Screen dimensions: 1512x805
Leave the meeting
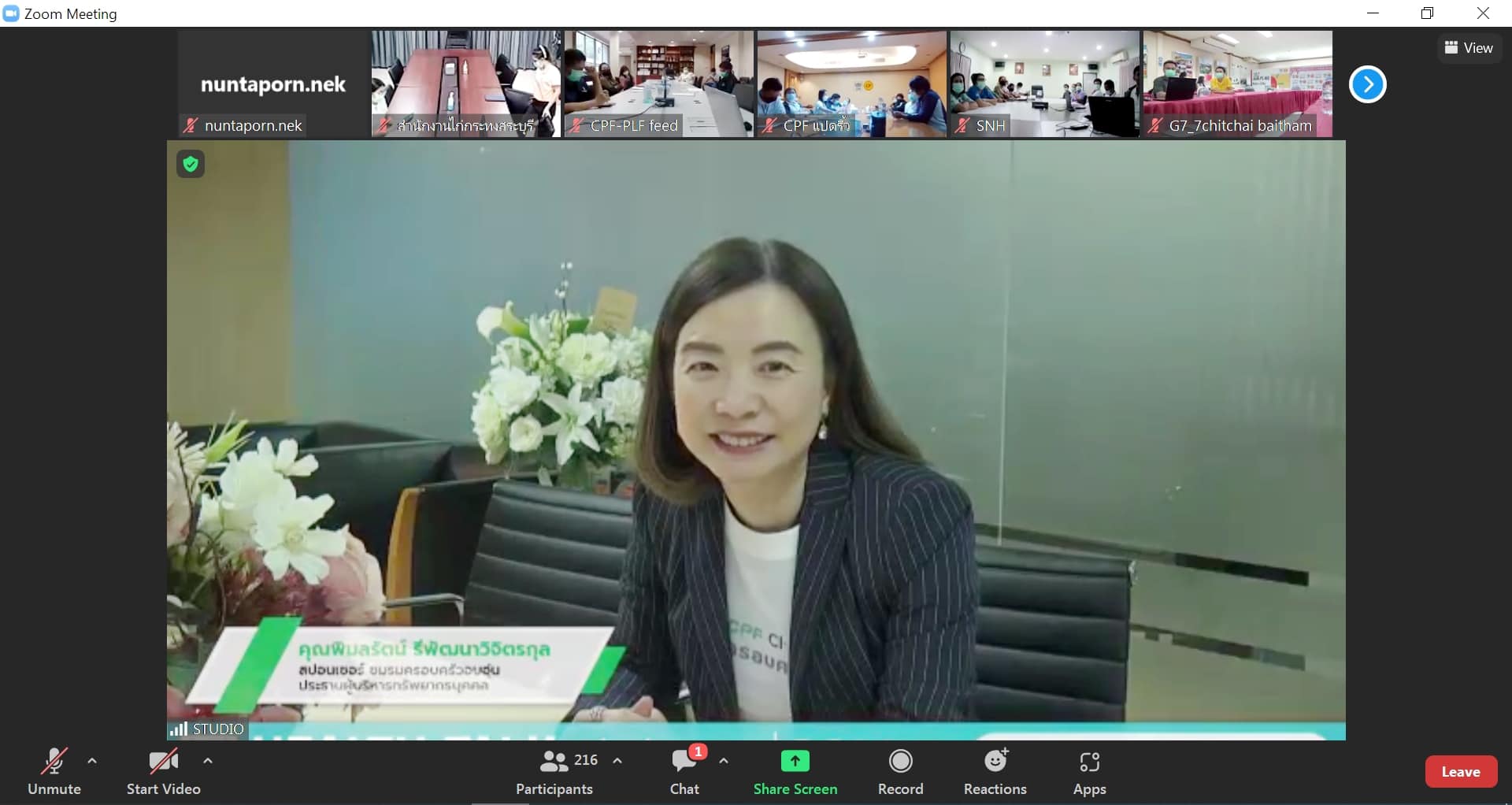(x=1461, y=772)
